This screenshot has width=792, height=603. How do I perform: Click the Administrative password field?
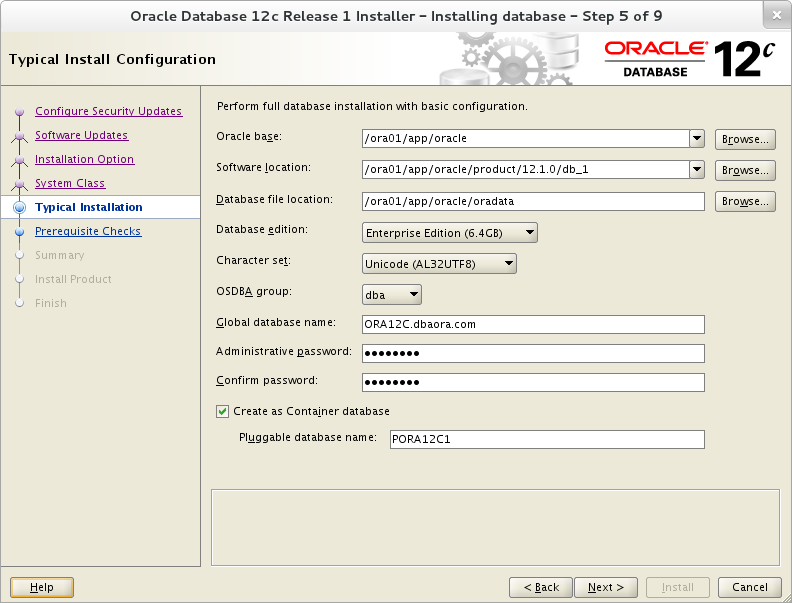point(533,353)
